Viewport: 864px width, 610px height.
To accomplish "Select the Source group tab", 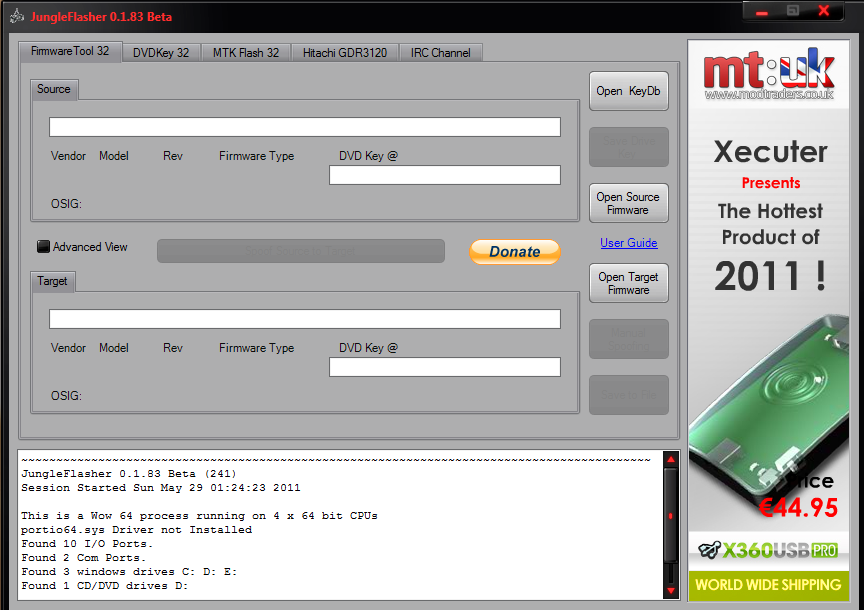I will [x=54, y=89].
